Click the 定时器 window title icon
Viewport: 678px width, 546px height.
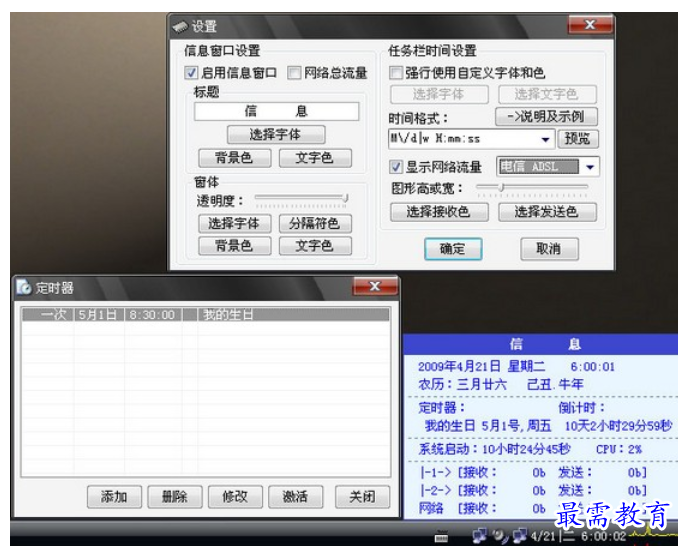[24, 287]
